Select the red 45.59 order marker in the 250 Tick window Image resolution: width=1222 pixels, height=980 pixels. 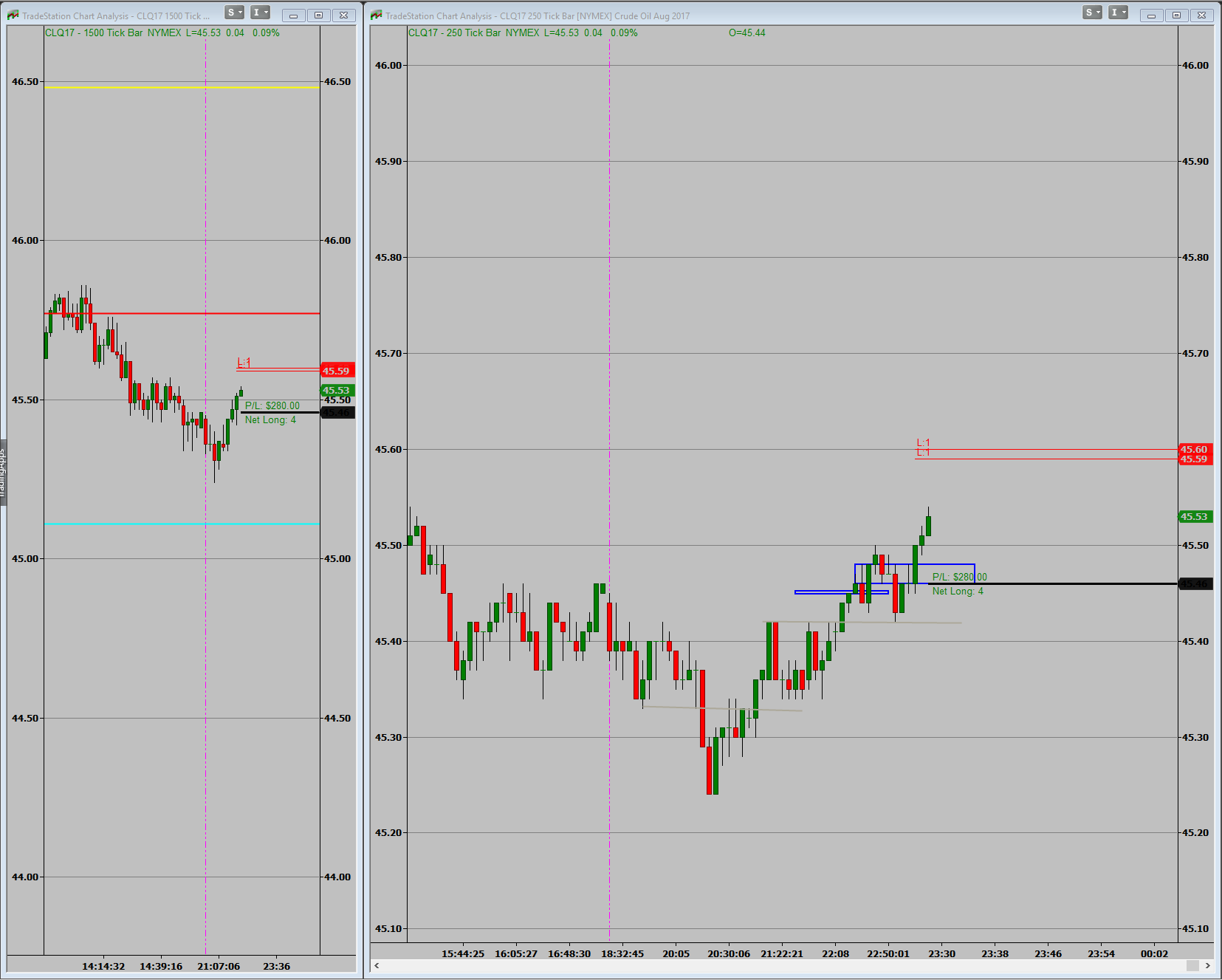(1195, 459)
